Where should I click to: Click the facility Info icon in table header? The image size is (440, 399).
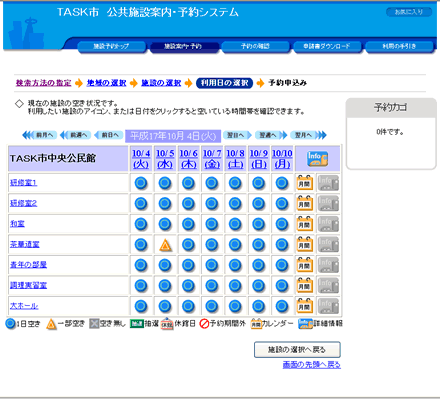pyautogui.click(x=317, y=159)
